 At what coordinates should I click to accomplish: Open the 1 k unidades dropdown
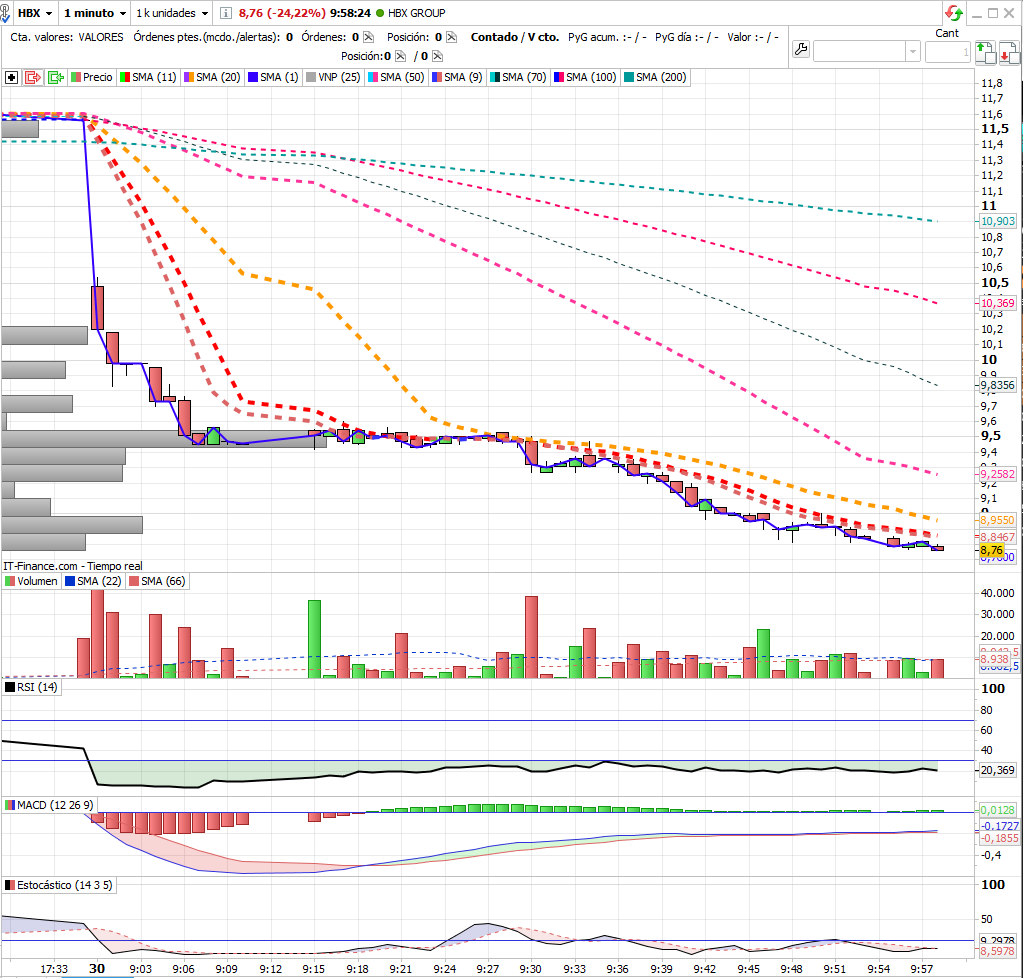(x=172, y=13)
